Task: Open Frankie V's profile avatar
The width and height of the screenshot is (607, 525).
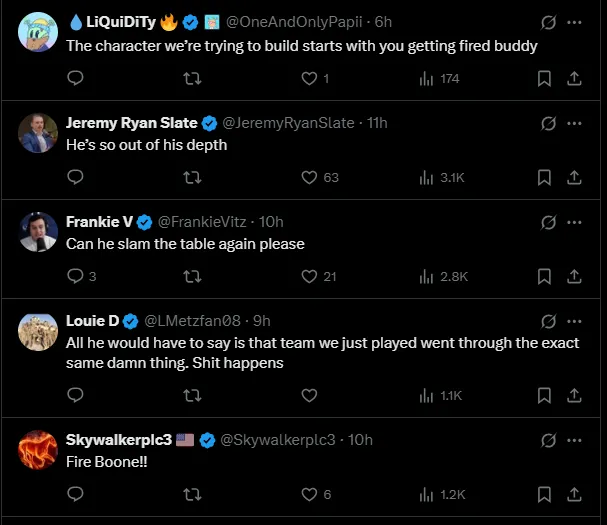Action: 38,231
